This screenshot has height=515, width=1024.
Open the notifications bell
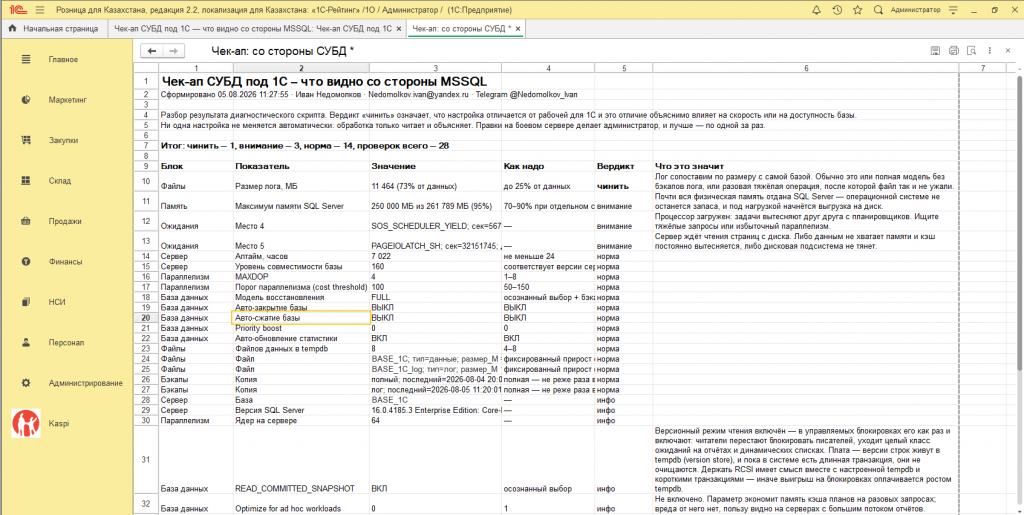click(816, 10)
